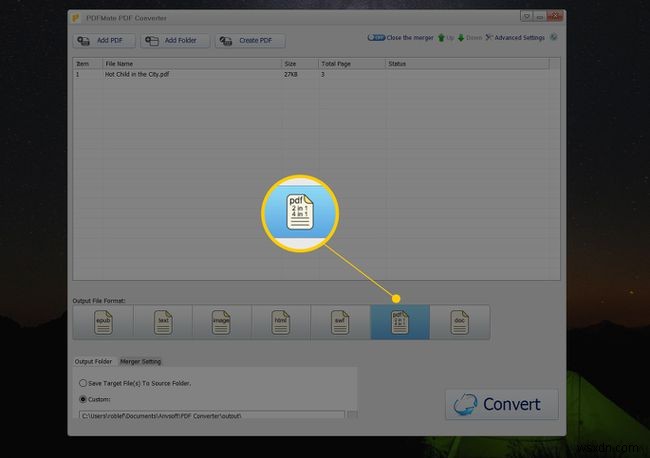
Task: Click the Item column header
Action: pos(88,64)
